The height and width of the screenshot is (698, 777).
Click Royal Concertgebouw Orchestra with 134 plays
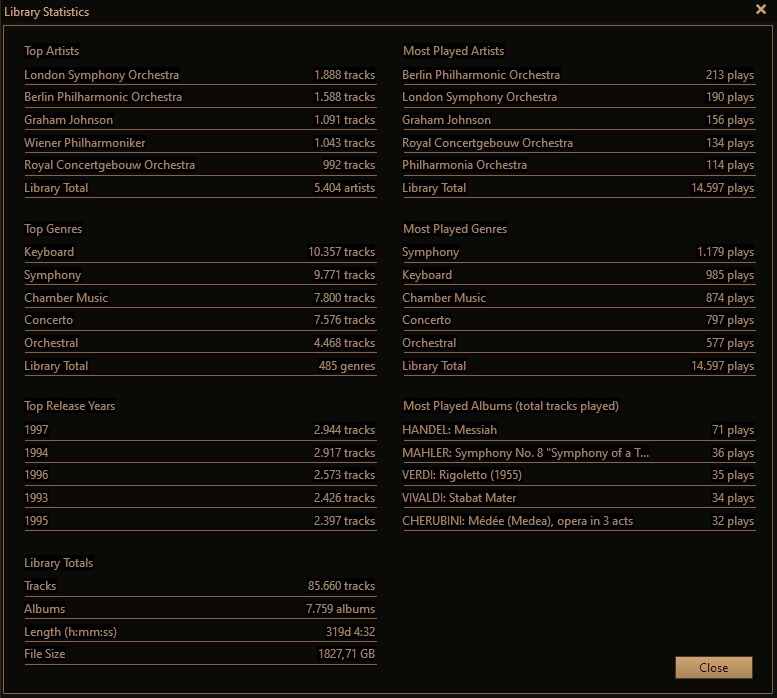[488, 143]
